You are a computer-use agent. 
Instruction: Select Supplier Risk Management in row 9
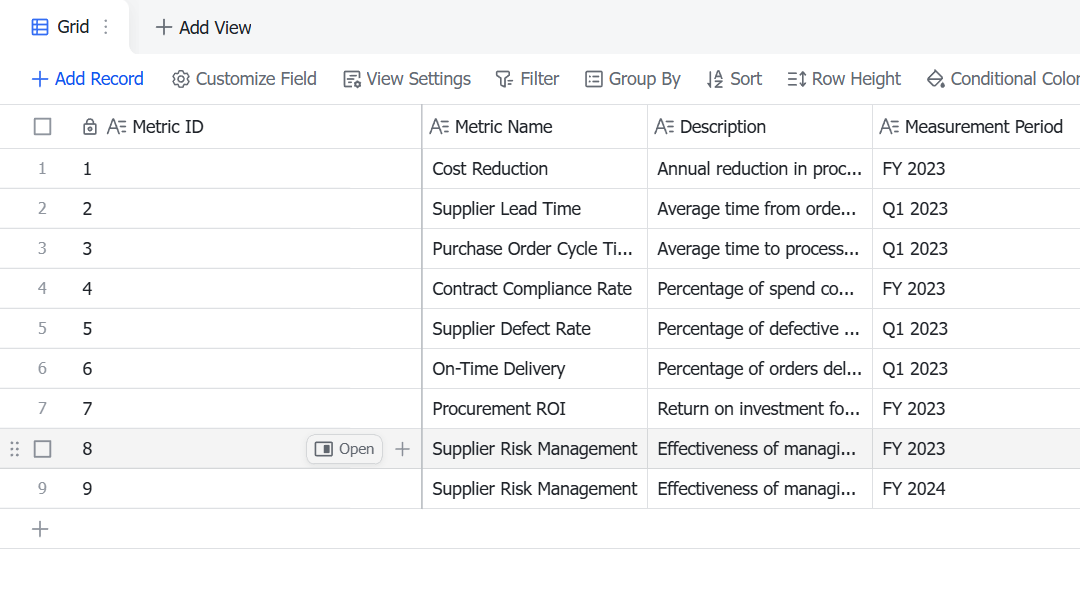[534, 489]
